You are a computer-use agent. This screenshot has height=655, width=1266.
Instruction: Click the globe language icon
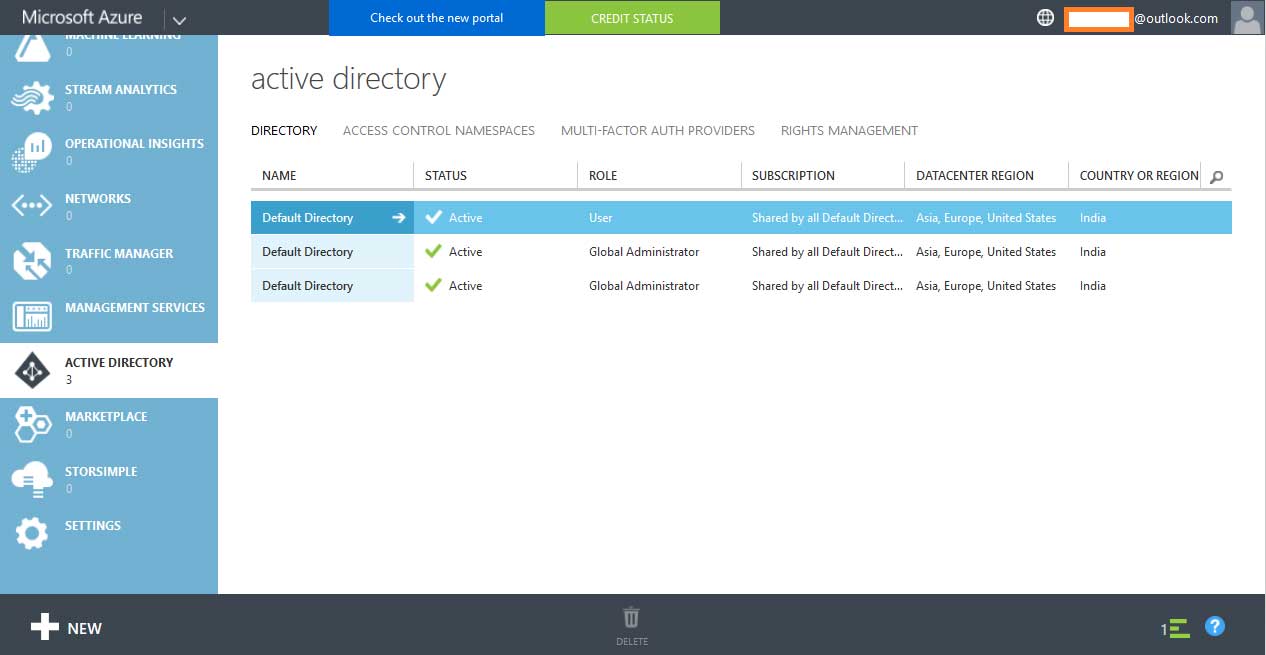[x=1045, y=18]
